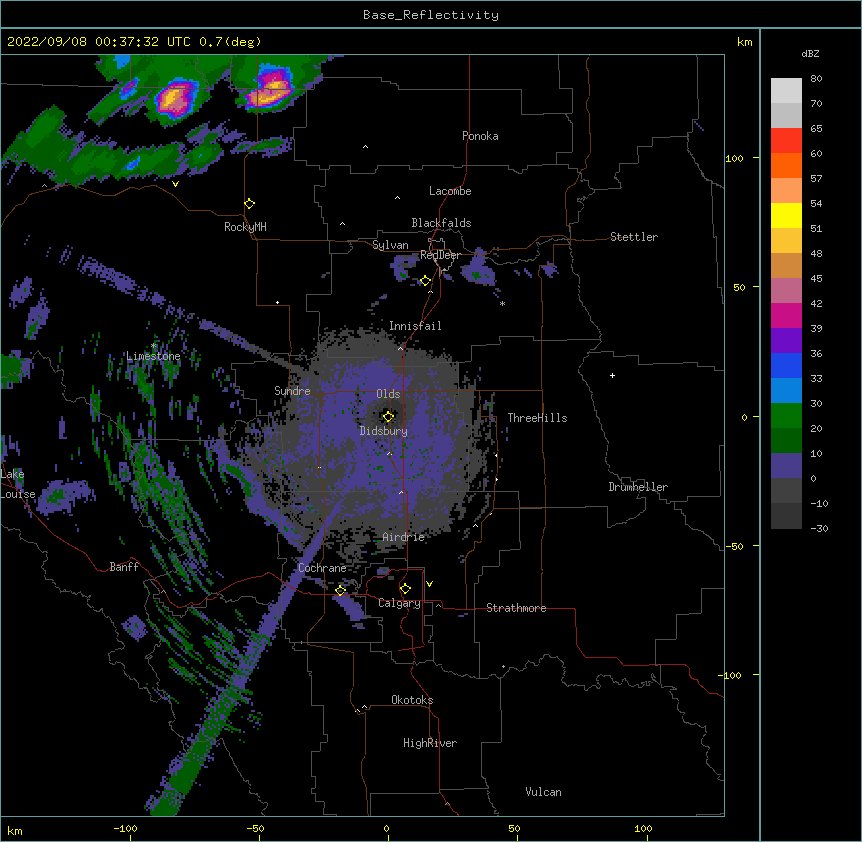Select the green 20-30 dBZ legend swatch
This screenshot has width=862, height=842.
pos(786,416)
